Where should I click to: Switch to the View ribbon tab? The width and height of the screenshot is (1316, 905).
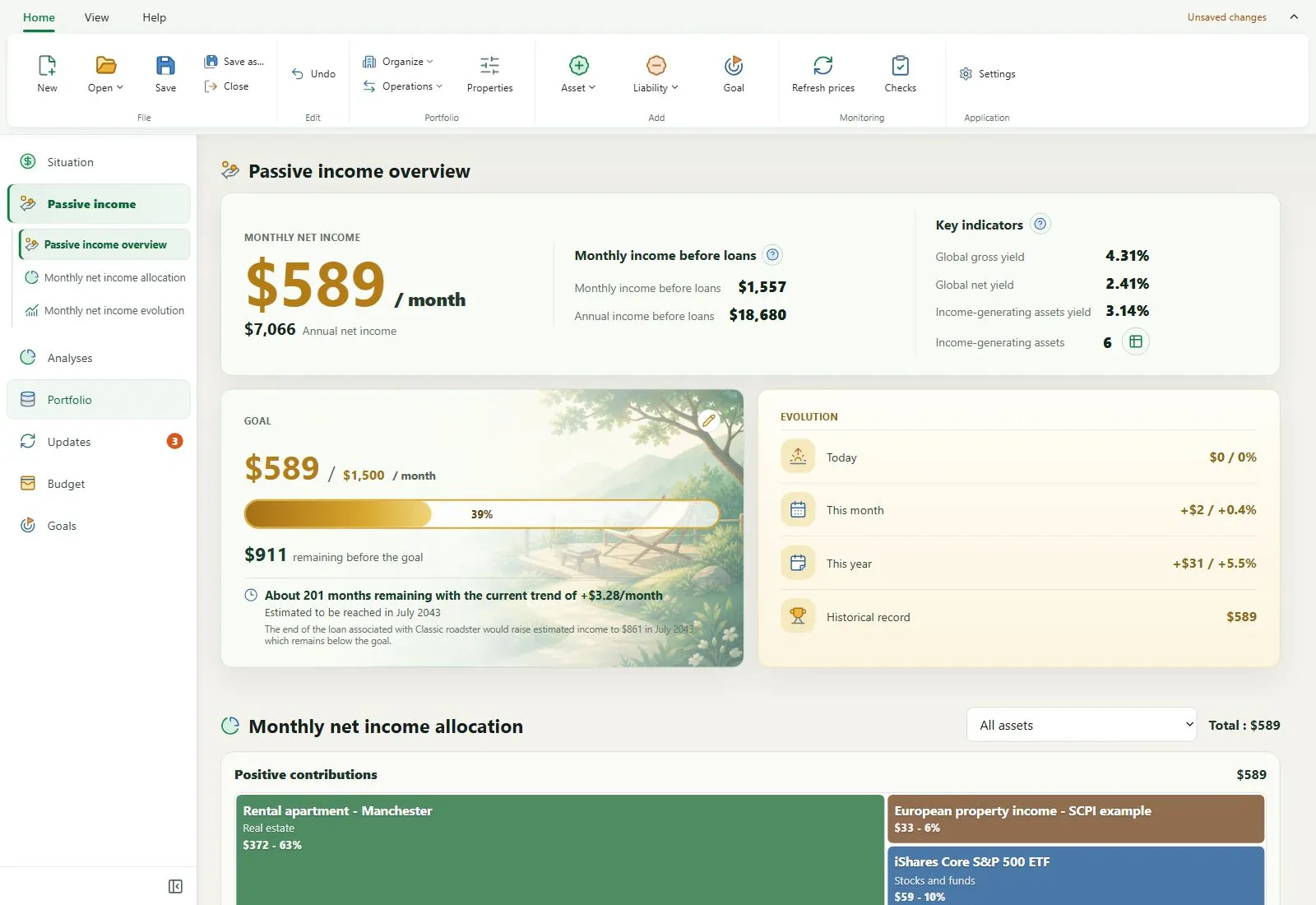pyautogui.click(x=96, y=17)
